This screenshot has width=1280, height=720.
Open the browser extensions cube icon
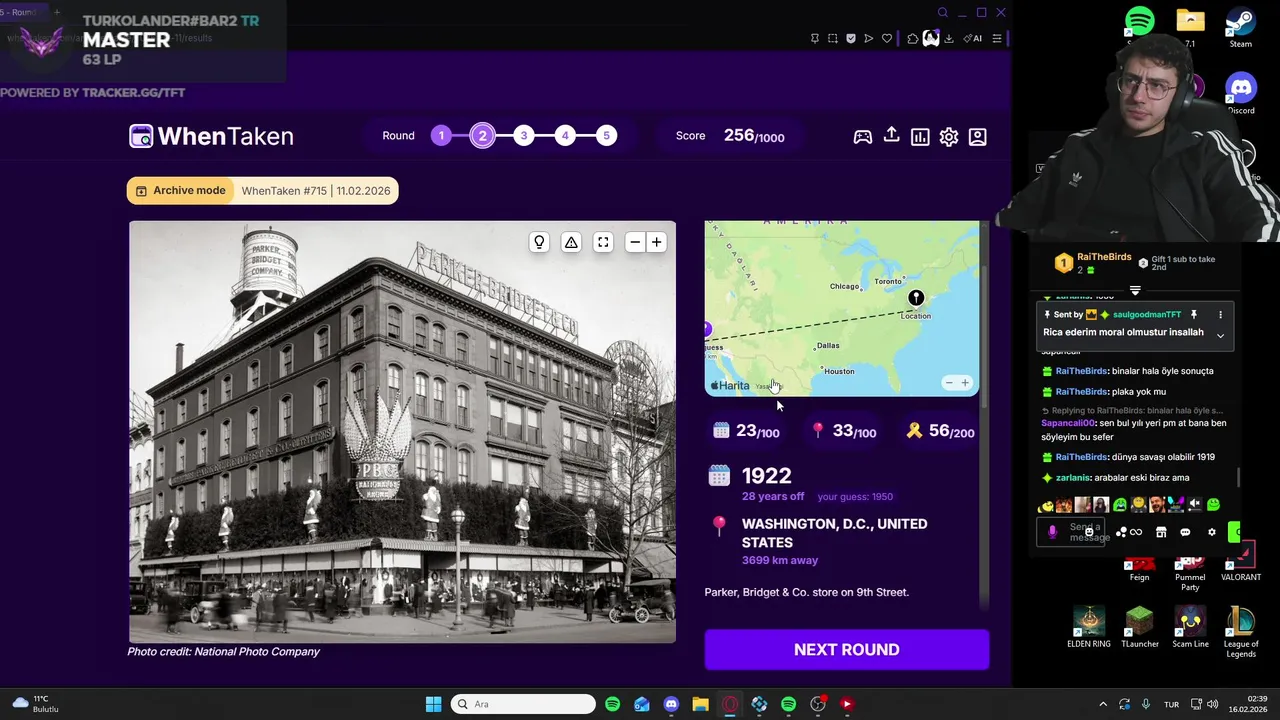click(x=913, y=39)
